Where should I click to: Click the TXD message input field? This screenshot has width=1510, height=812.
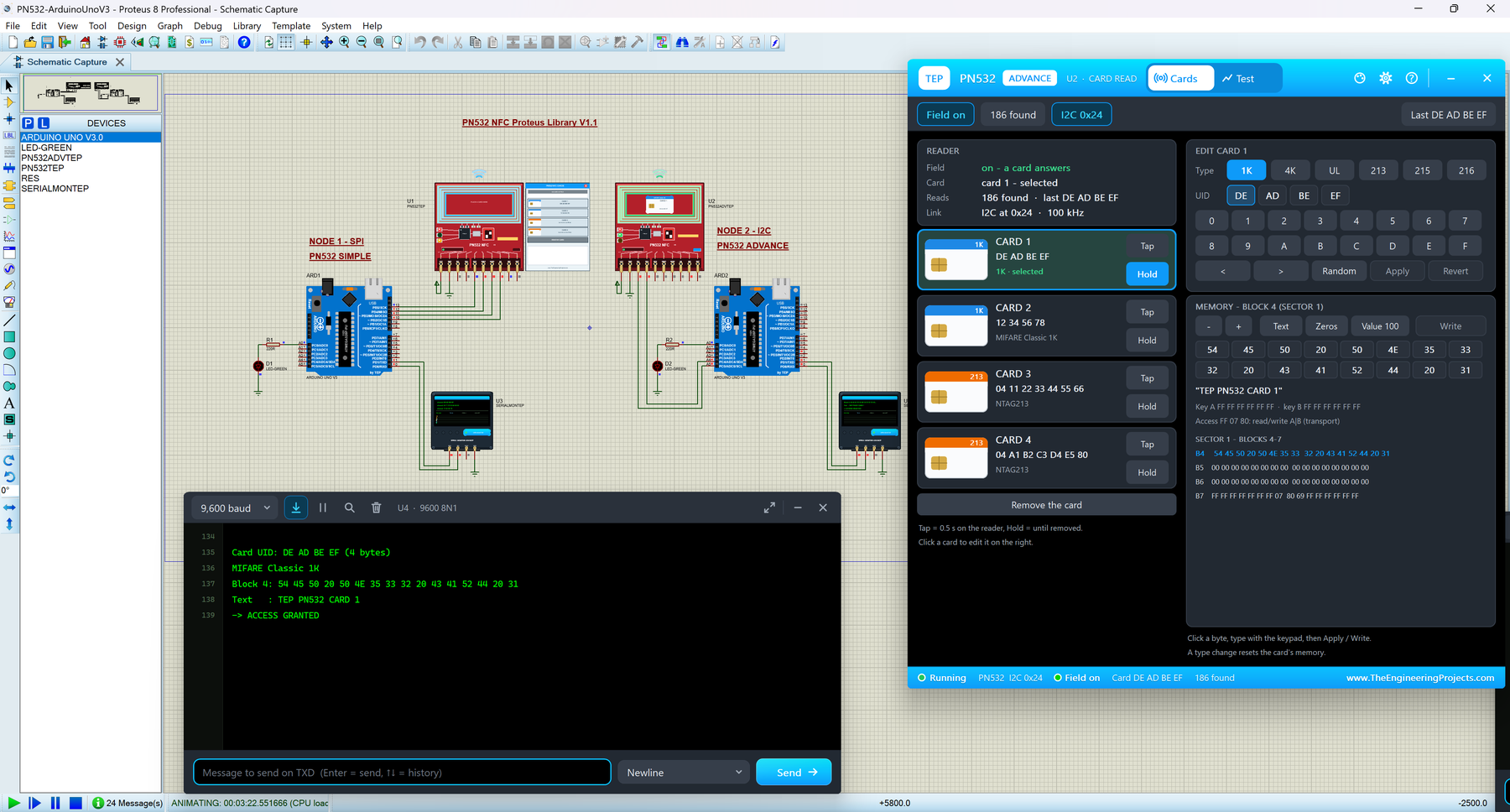pos(402,773)
